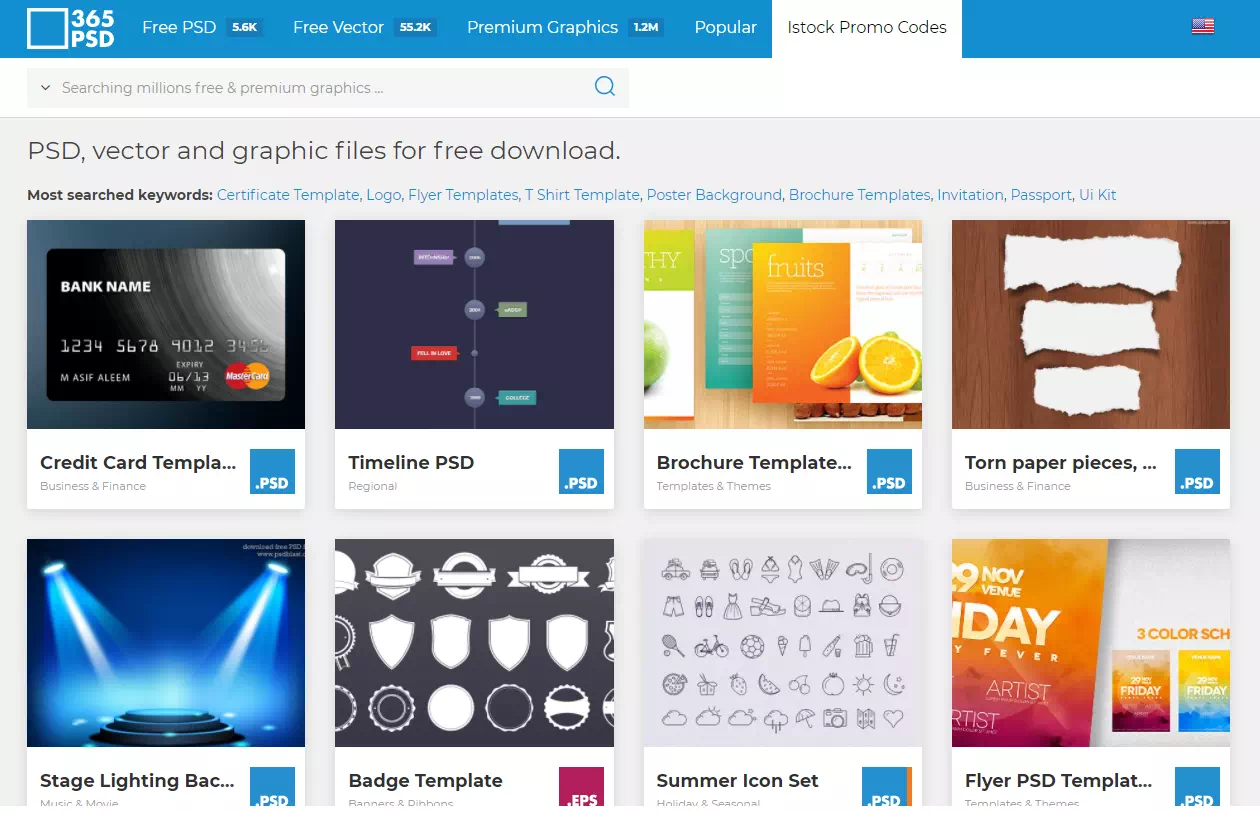Image resolution: width=1260 pixels, height=813 pixels.
Task: Click the .PSD badge on Timeline PSD
Action: [x=581, y=472]
